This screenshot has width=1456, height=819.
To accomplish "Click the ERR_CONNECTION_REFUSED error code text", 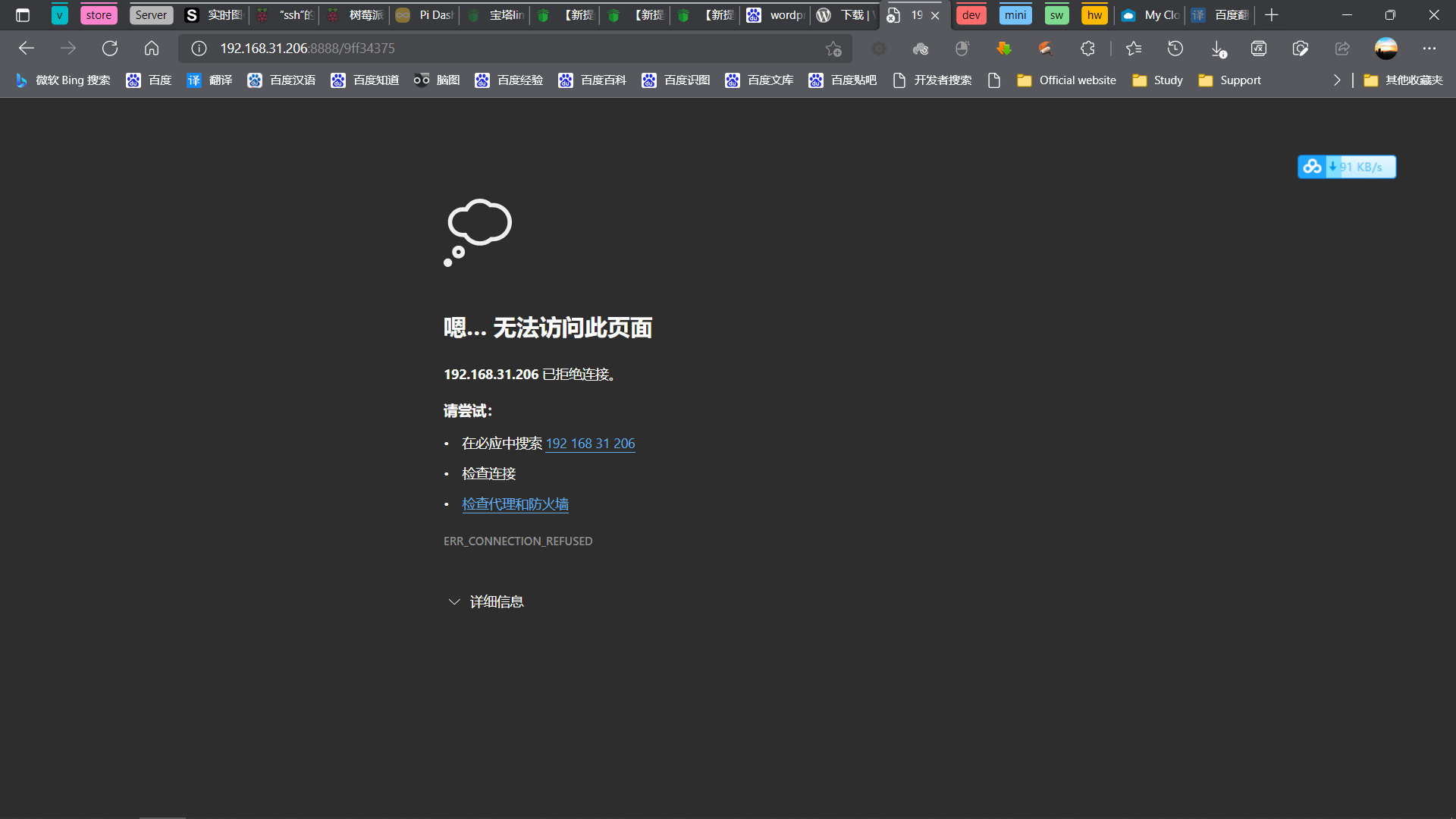I will [518, 541].
